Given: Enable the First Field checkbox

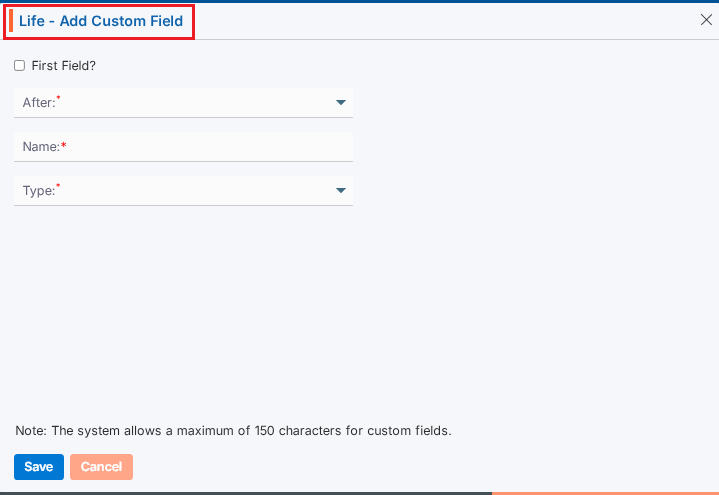Looking at the screenshot, I should click(x=19, y=66).
